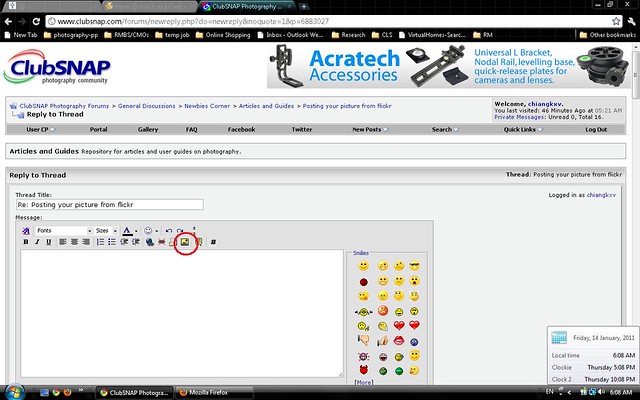Go to Newbies Corner breadcrumb link

tap(207, 106)
